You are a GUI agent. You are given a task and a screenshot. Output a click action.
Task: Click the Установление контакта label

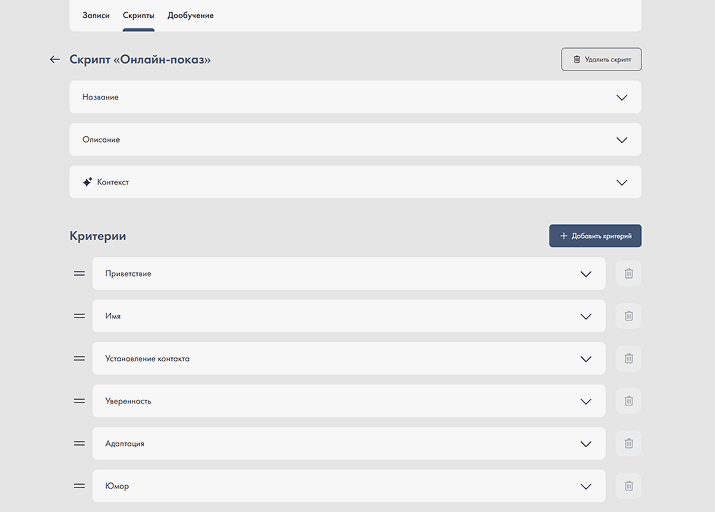coord(147,358)
